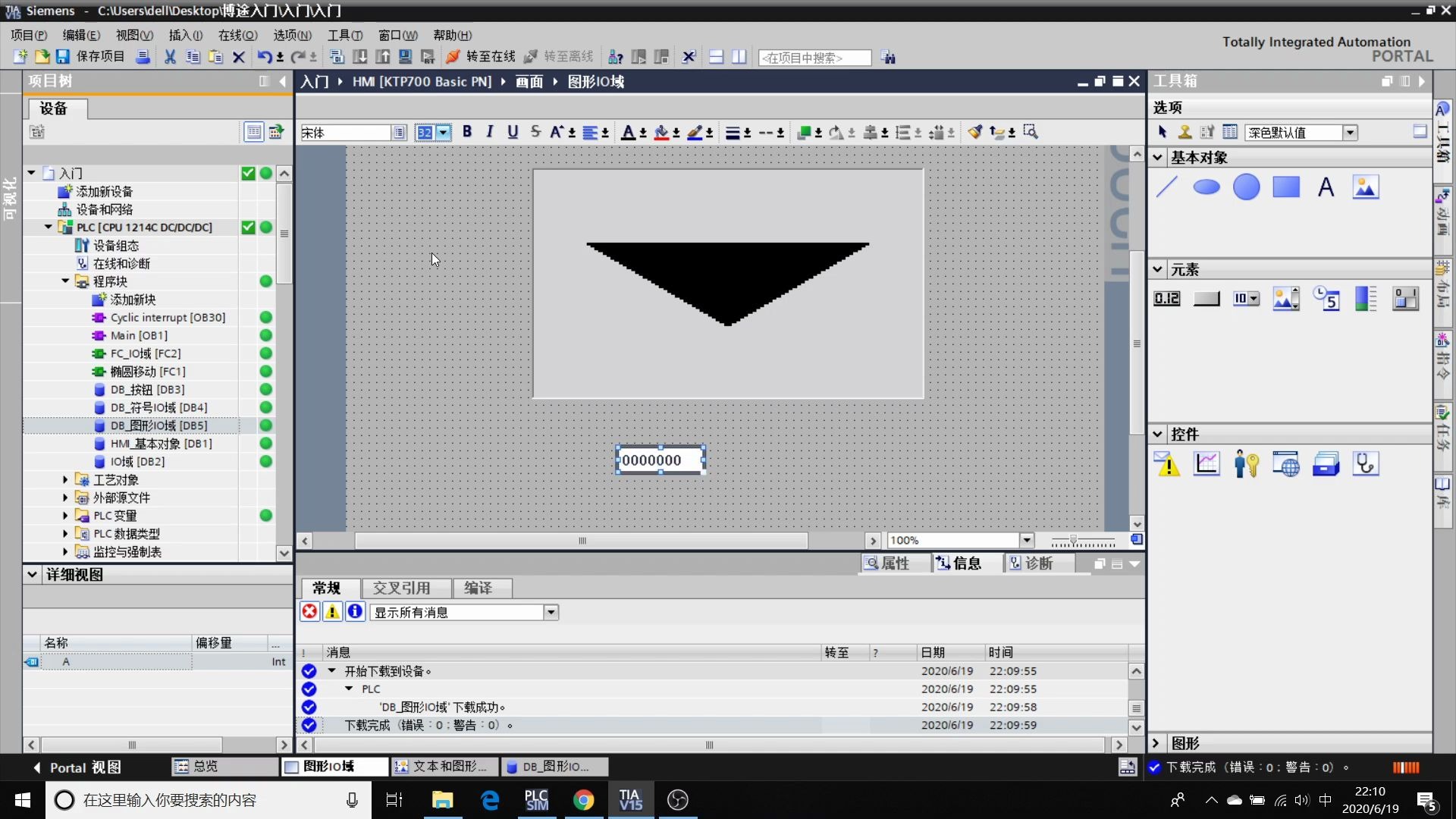This screenshot has width=1456, height=819.
Task: Open the font size dropdown
Action: click(x=444, y=133)
